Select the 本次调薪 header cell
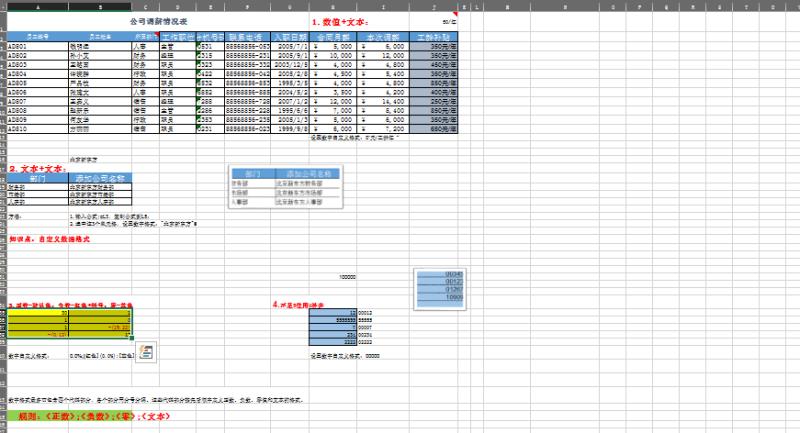This screenshot has width=800, height=433. pos(383,37)
